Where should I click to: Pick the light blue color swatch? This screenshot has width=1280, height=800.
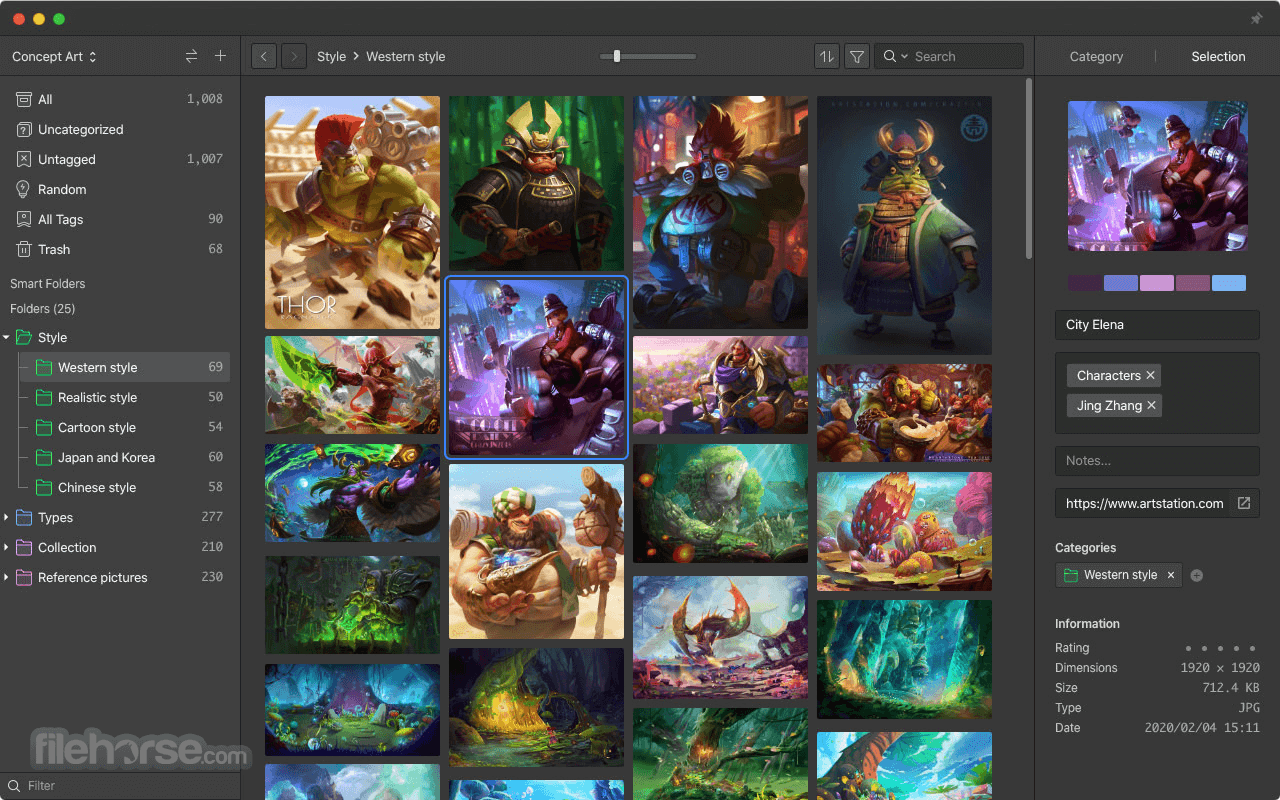(1229, 283)
